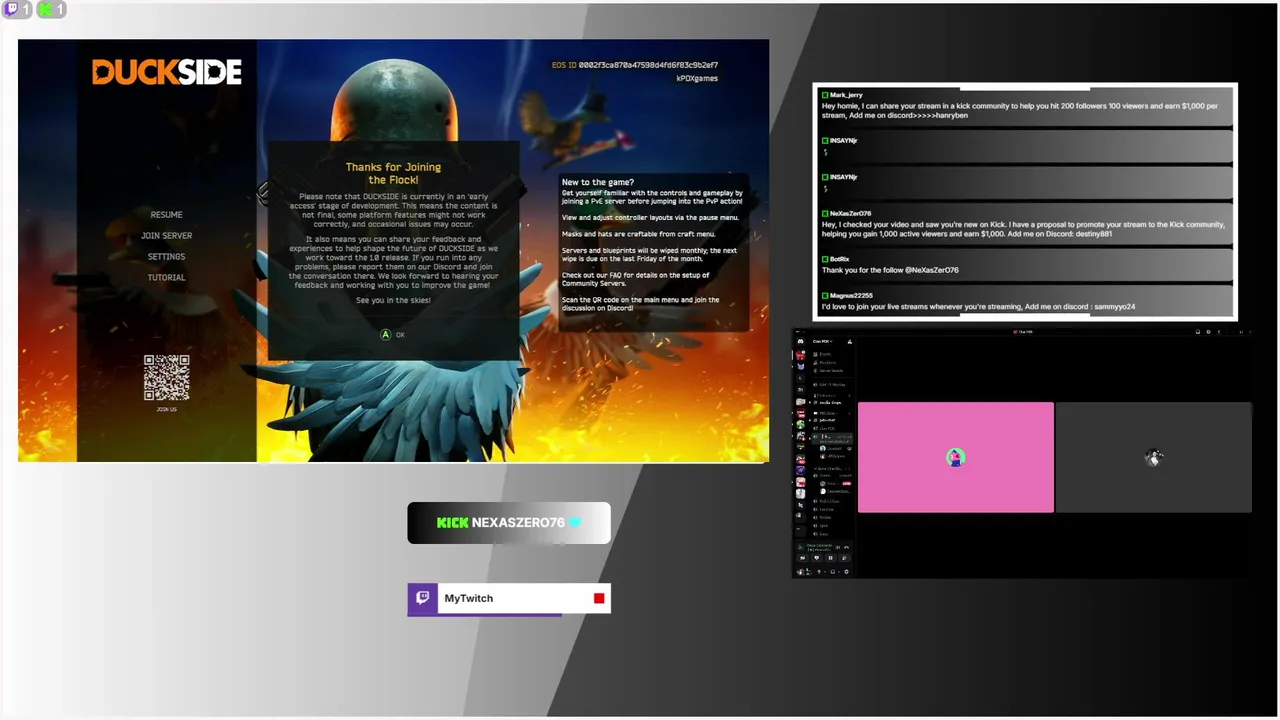This screenshot has width=1280, height=720.
Task: Open TUTORIAL in the Duckside menu
Action: pos(166,278)
